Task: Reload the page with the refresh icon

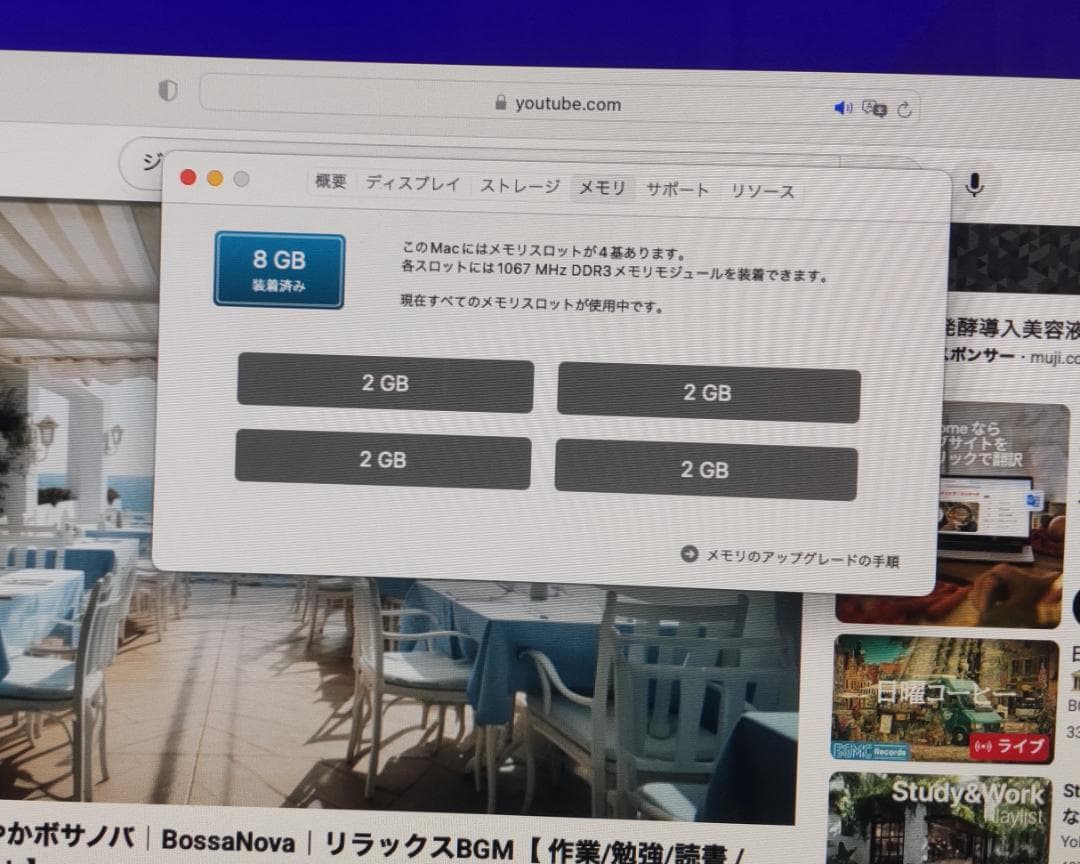Action: click(x=906, y=109)
